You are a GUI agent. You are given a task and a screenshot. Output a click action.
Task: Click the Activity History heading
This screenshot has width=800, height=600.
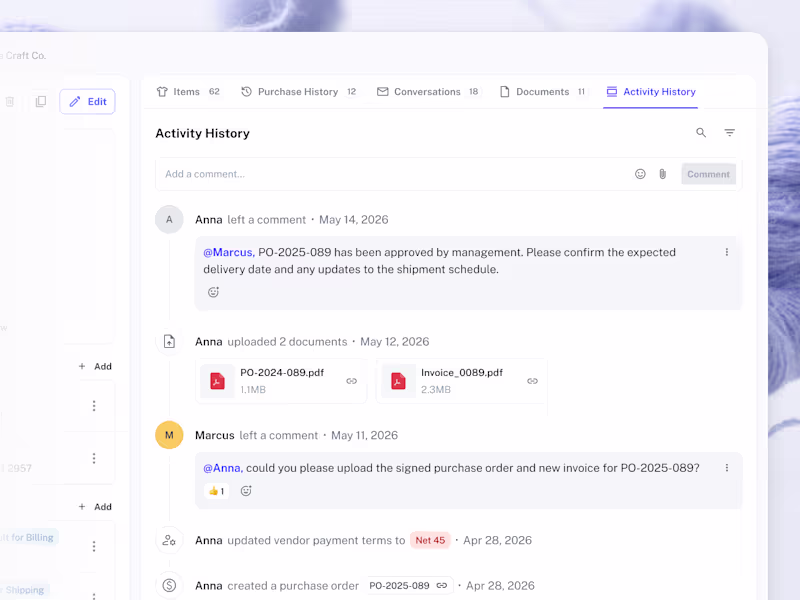point(203,133)
